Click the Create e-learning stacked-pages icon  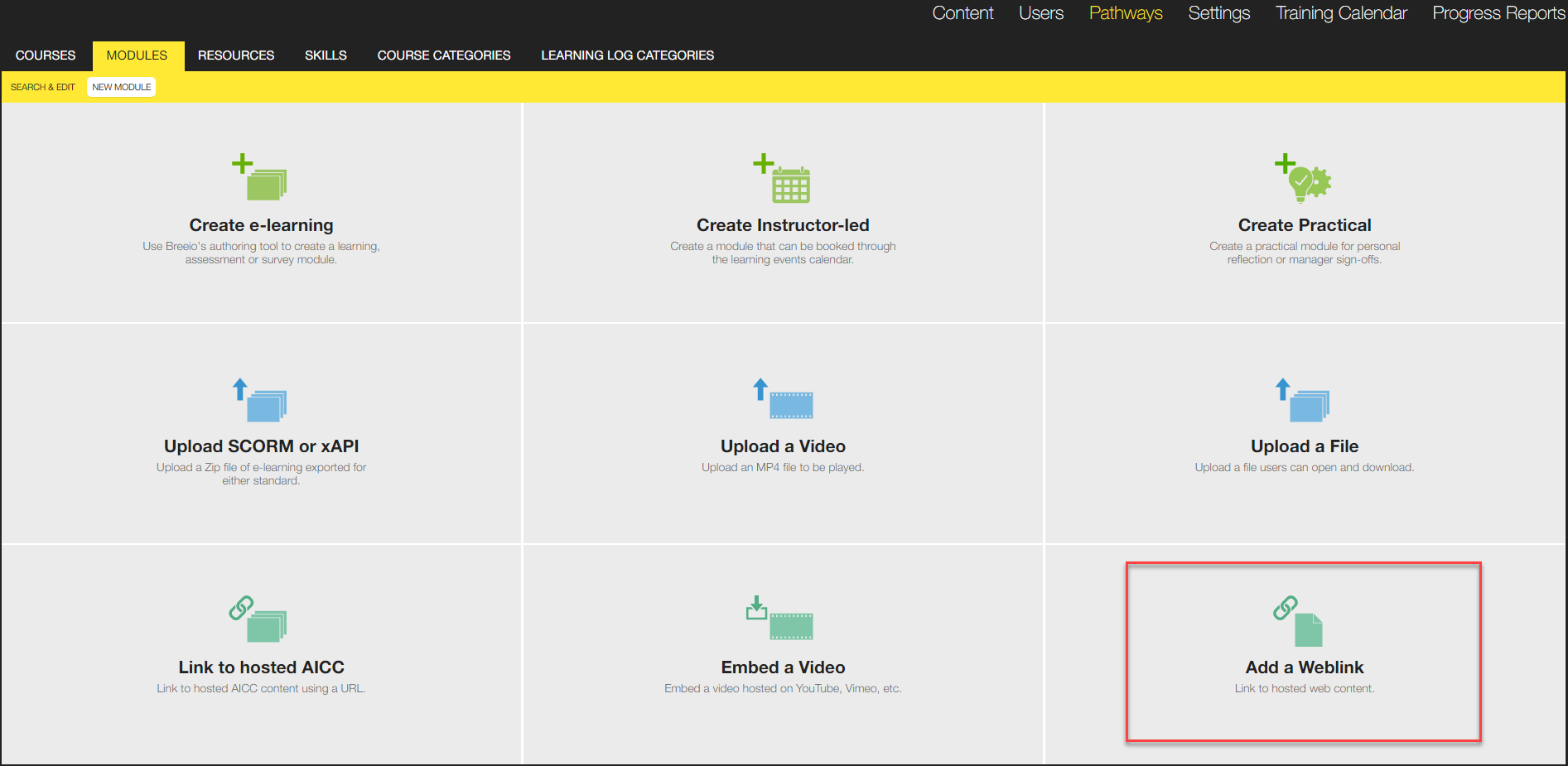pos(260,176)
